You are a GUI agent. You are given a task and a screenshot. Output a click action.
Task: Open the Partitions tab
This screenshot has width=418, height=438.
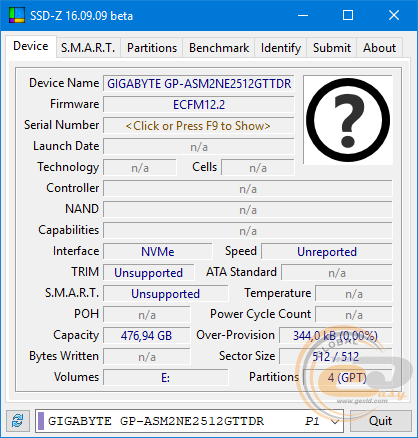pyautogui.click(x=152, y=48)
